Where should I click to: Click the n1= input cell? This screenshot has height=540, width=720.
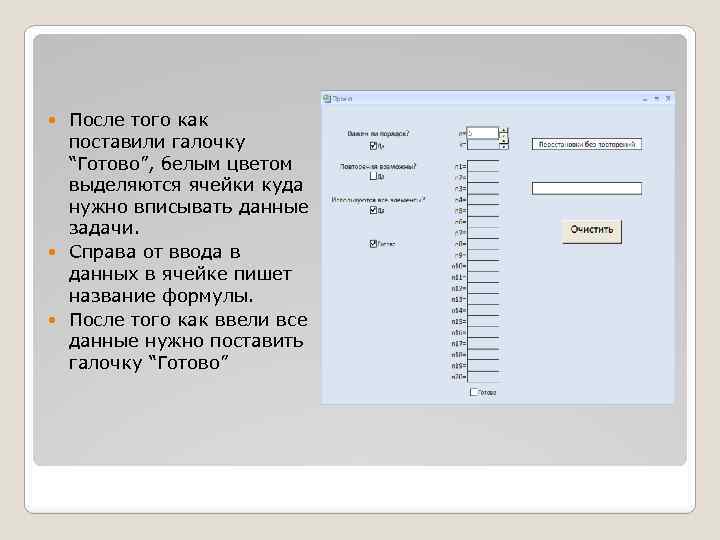(x=483, y=166)
